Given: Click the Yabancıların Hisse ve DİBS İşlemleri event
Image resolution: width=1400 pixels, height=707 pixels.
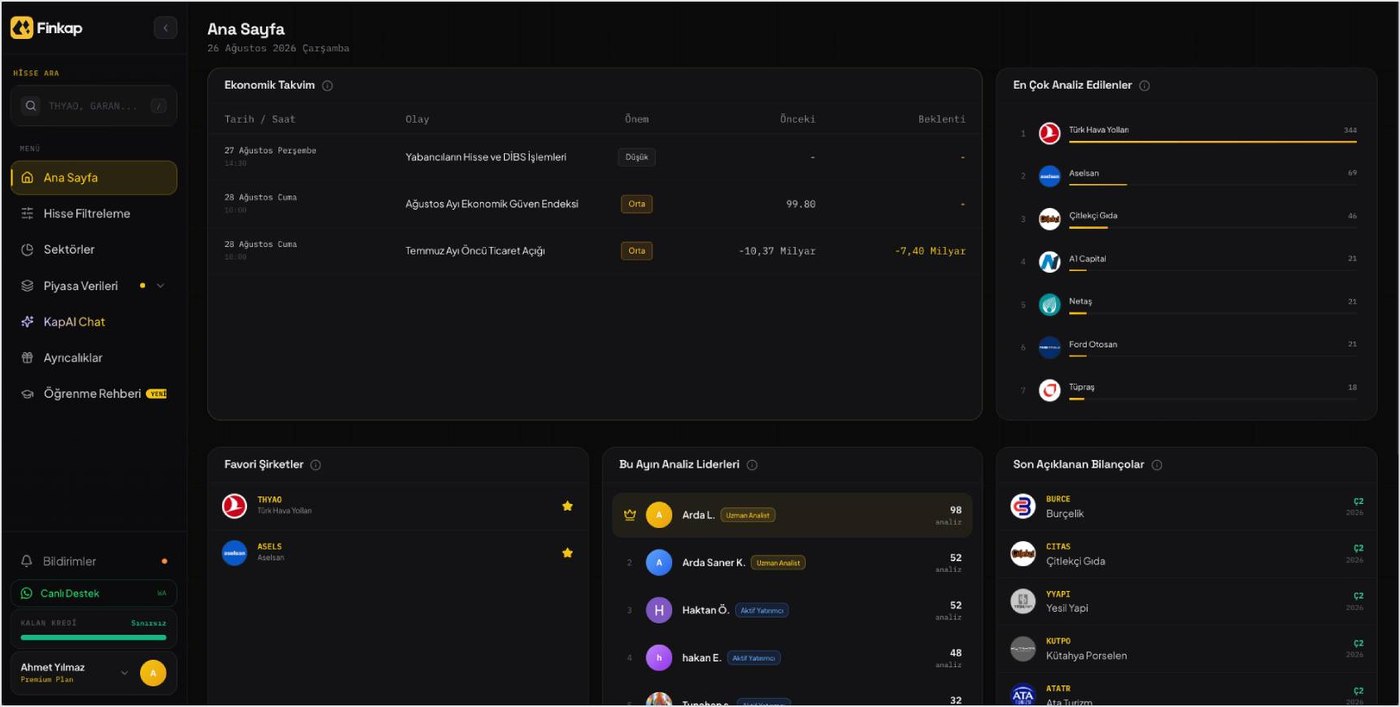Looking at the screenshot, I should pos(486,157).
